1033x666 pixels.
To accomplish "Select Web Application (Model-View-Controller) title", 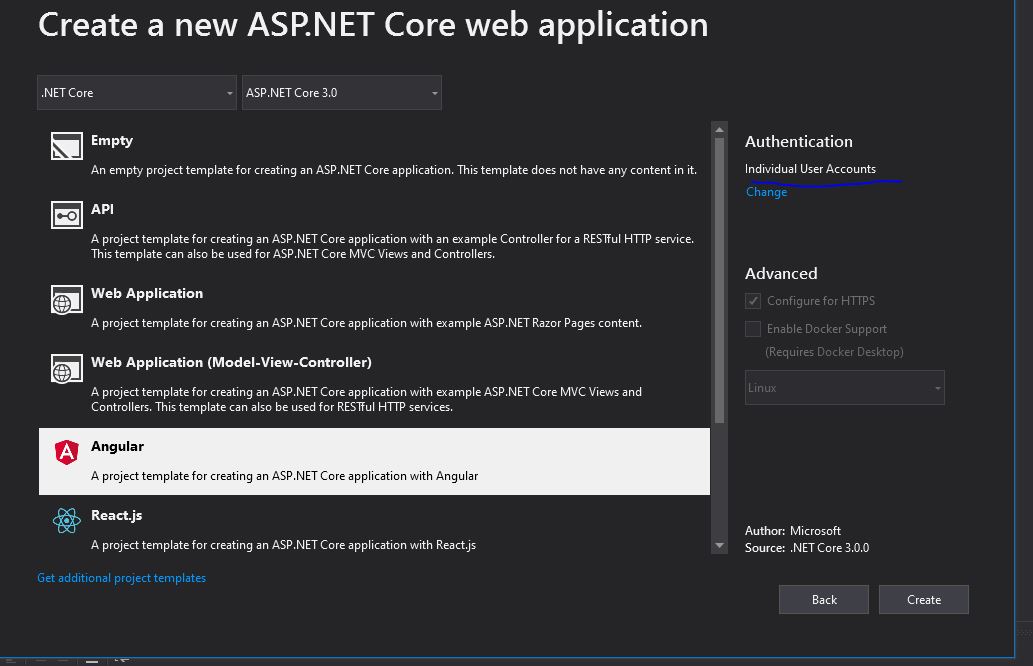I will [231, 362].
